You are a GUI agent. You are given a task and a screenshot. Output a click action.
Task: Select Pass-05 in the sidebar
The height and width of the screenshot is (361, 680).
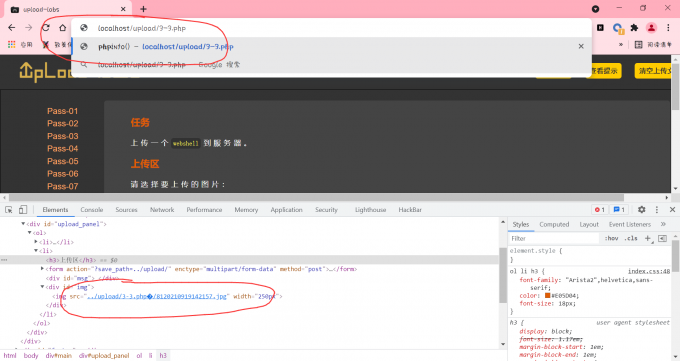pos(62,161)
